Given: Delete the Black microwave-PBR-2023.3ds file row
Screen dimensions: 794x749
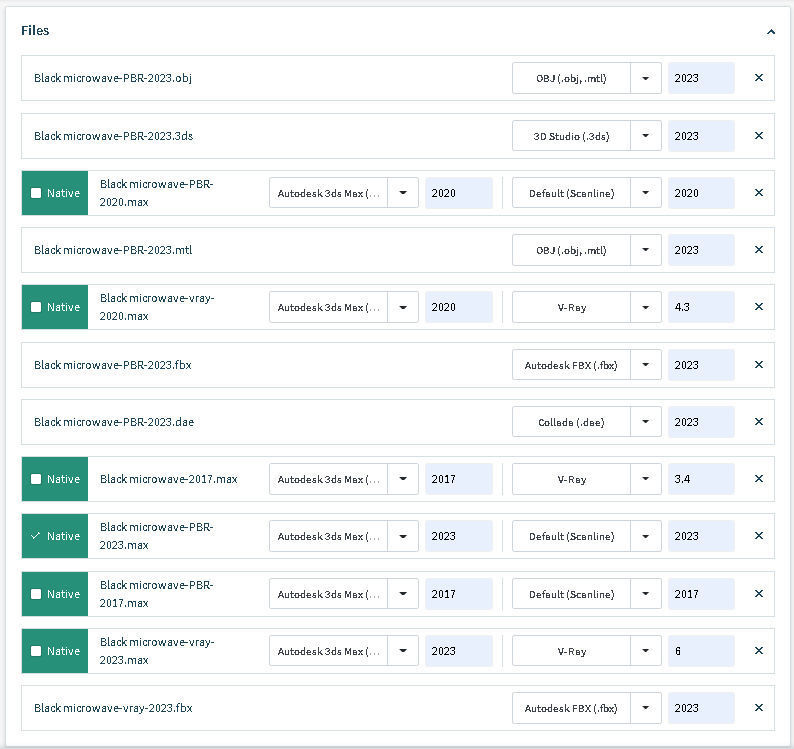Looking at the screenshot, I should (758, 136).
